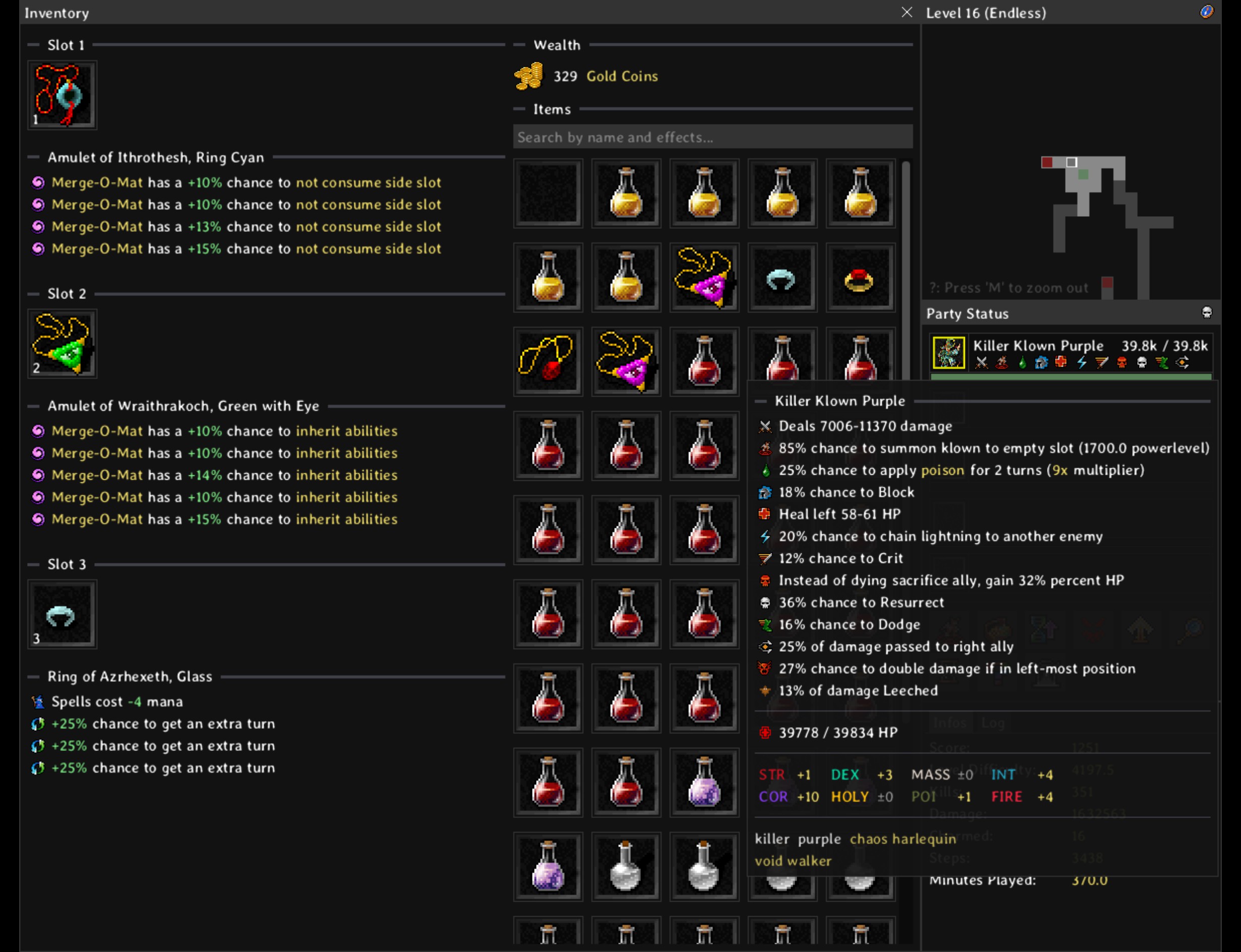The width and height of the screenshot is (1241, 952).
Task: Click the green party HP bar
Action: (x=1071, y=376)
